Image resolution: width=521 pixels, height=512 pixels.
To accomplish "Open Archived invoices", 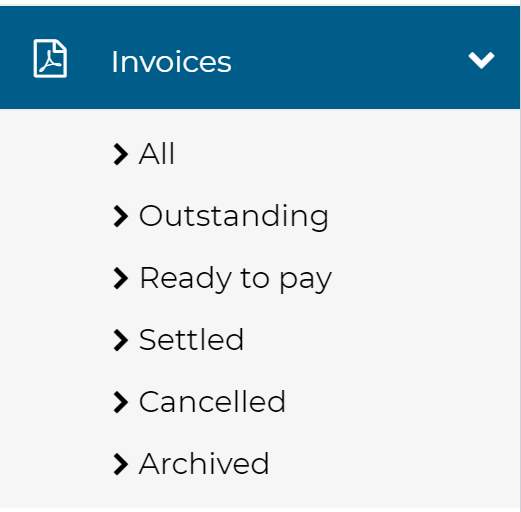I will click(204, 464).
